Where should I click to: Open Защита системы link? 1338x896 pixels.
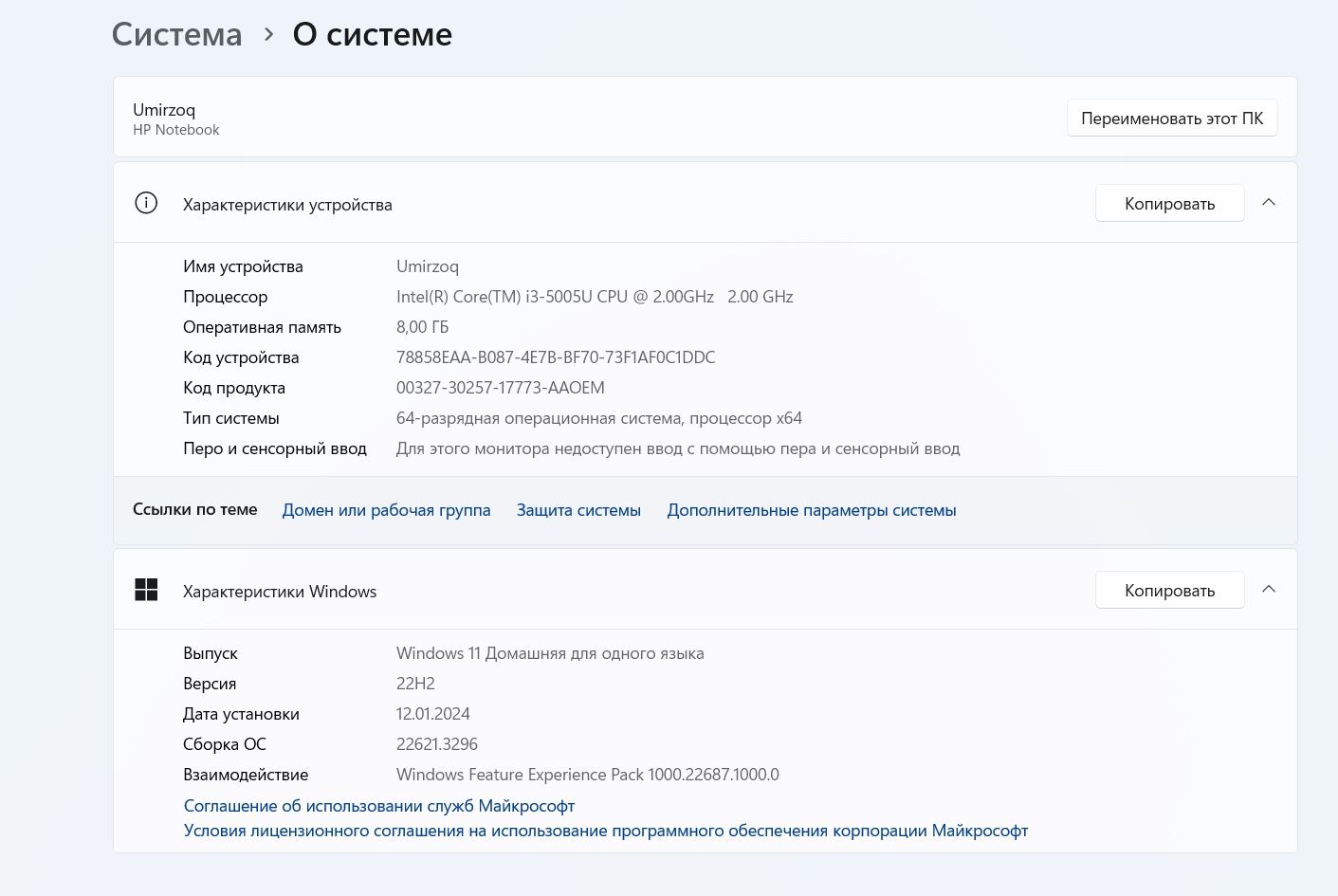(x=578, y=510)
